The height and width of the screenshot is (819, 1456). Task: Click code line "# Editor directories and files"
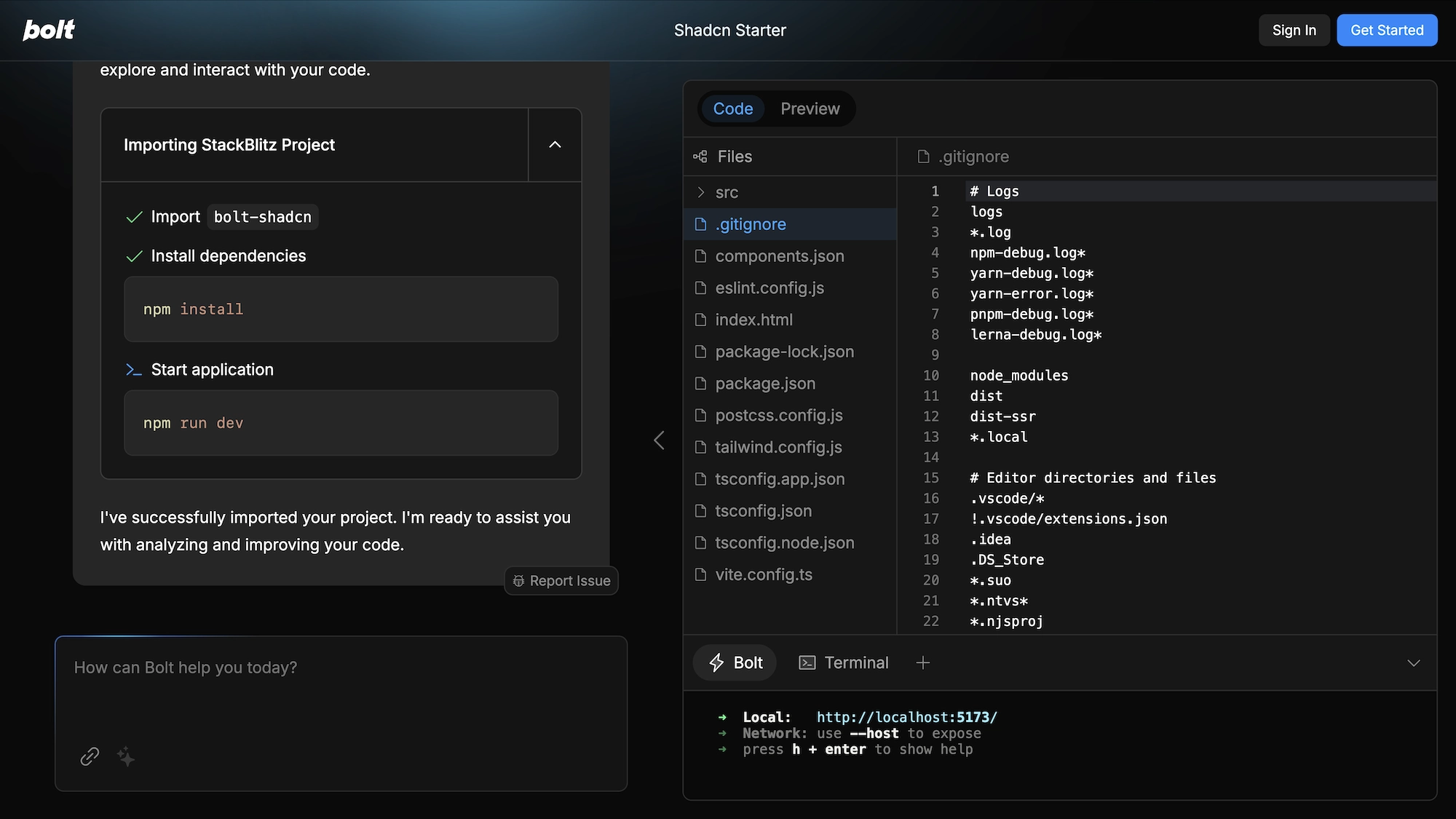click(1093, 478)
